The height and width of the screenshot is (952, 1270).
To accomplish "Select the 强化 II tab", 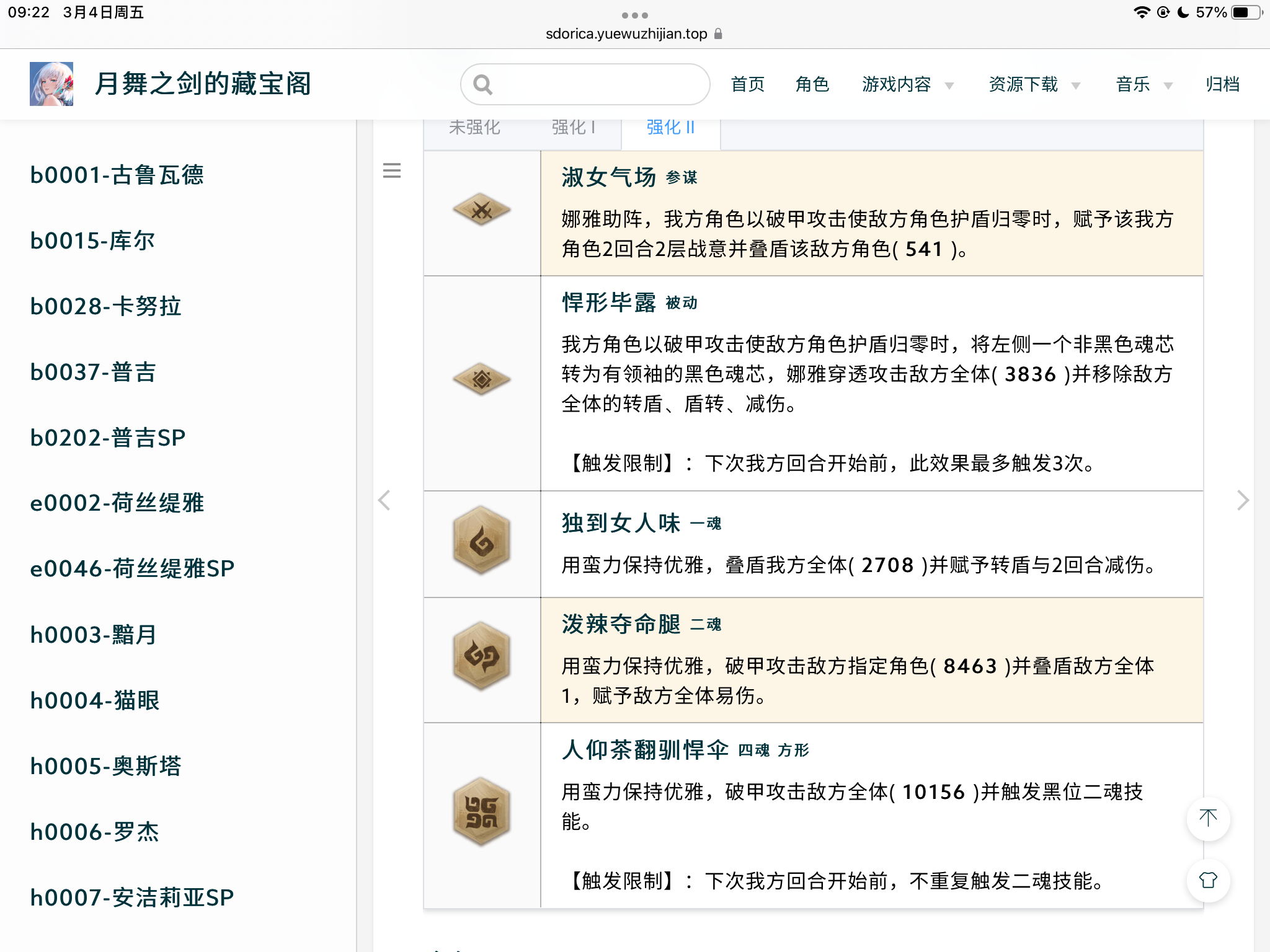I will tap(671, 127).
